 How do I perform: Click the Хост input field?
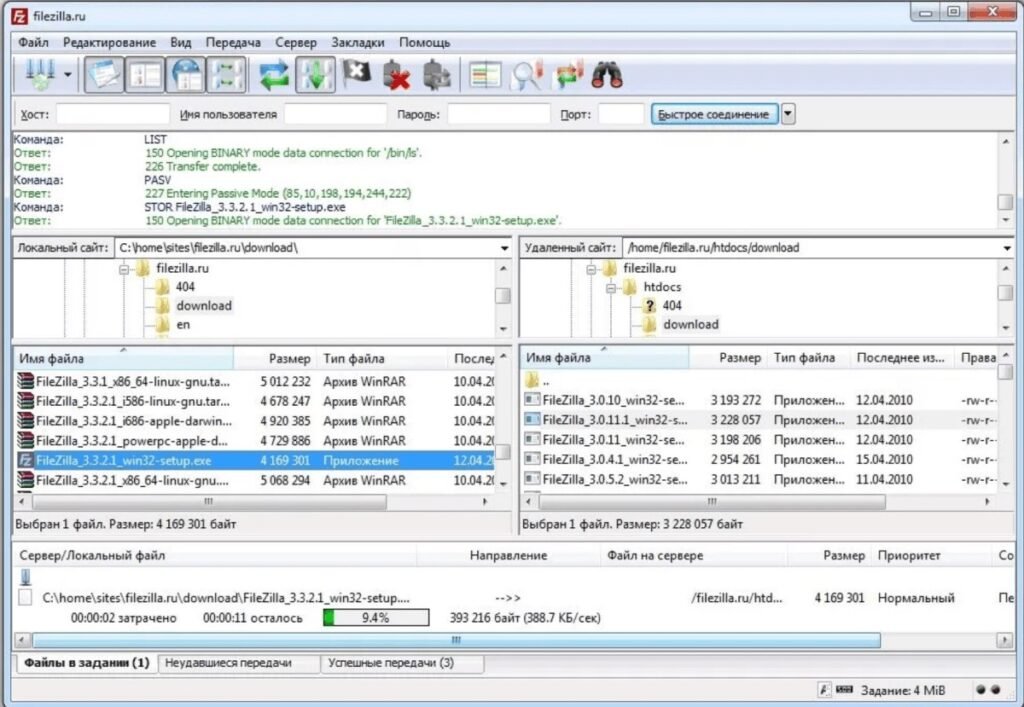point(112,114)
